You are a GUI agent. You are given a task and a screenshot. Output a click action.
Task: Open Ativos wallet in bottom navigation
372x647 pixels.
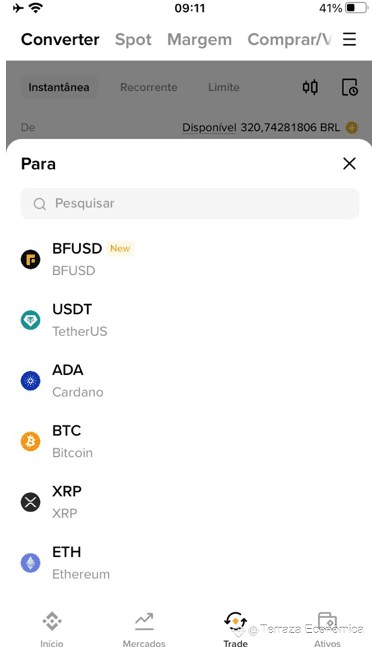pos(327,629)
